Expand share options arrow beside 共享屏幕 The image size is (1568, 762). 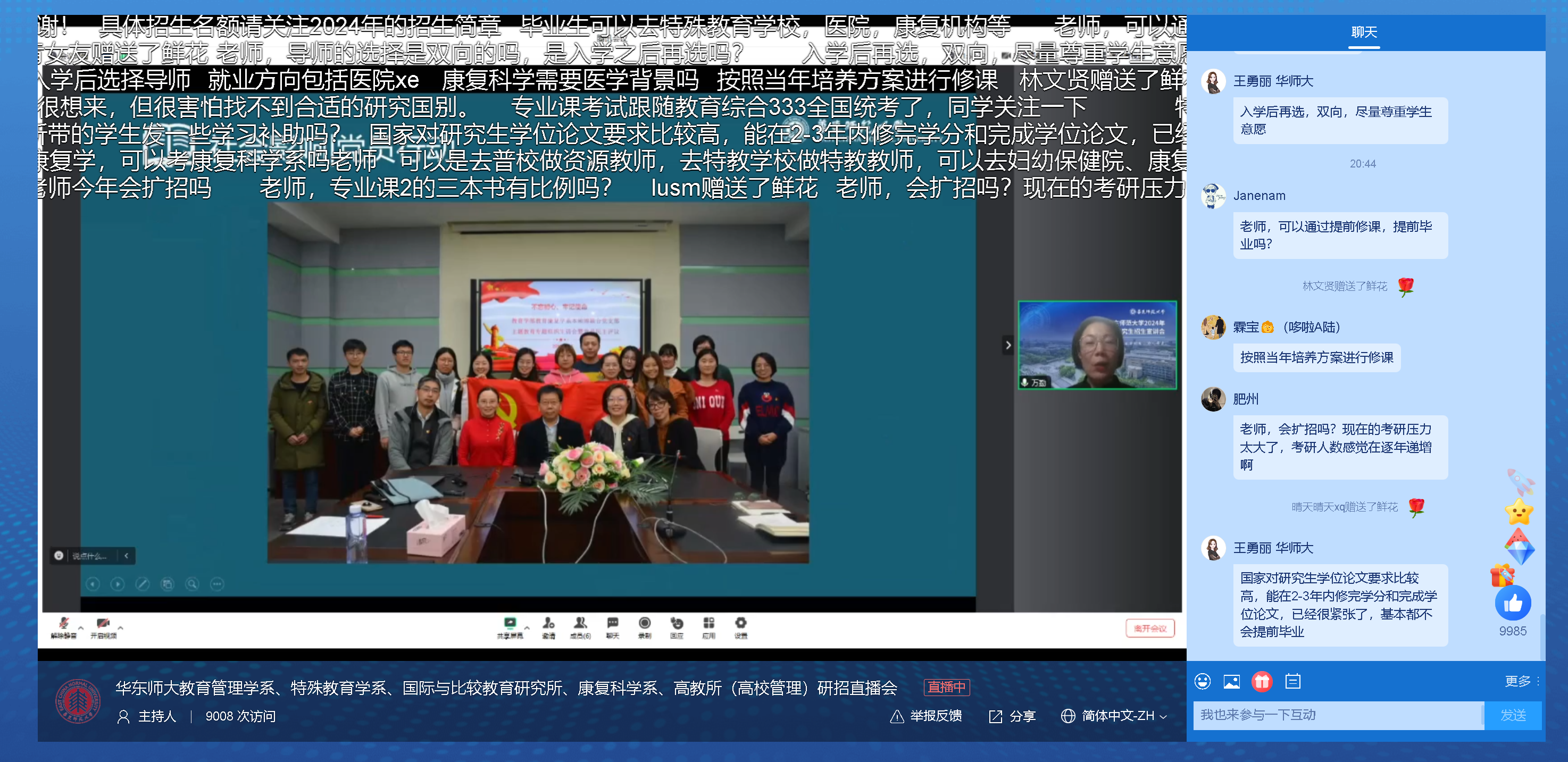(x=527, y=627)
